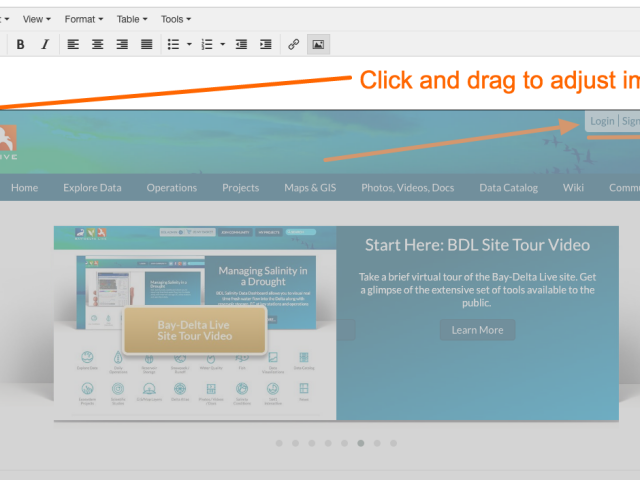The height and width of the screenshot is (480, 640).
Task: Open the Table menu
Action: 132,19
